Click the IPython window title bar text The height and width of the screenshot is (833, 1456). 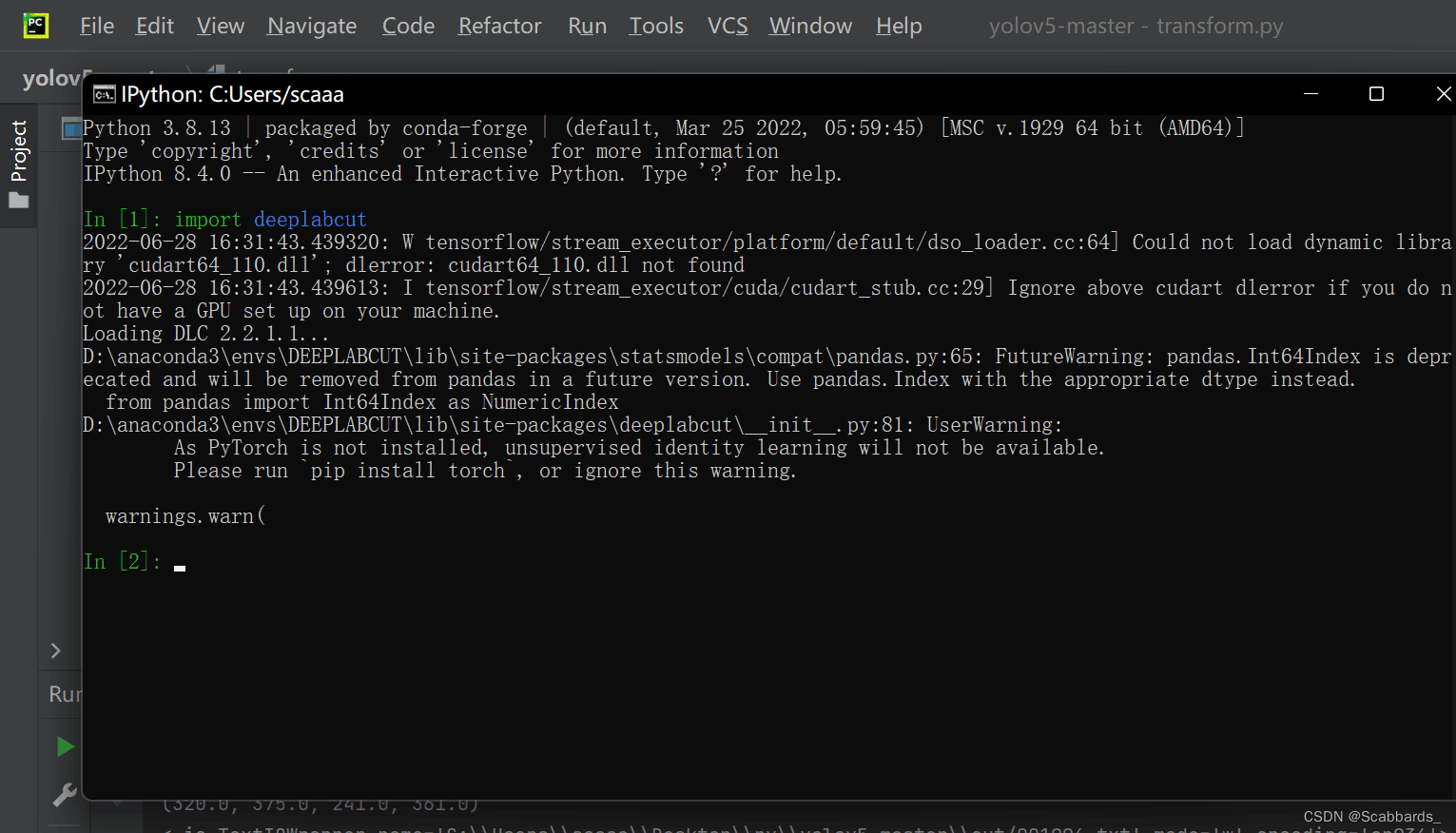pos(232,94)
